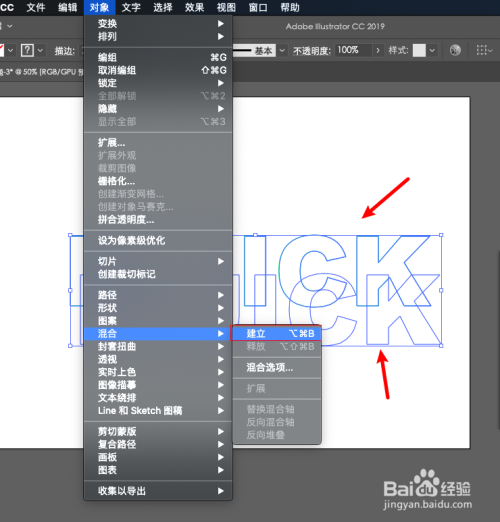Click the 不透明度 100% input field

point(353,50)
